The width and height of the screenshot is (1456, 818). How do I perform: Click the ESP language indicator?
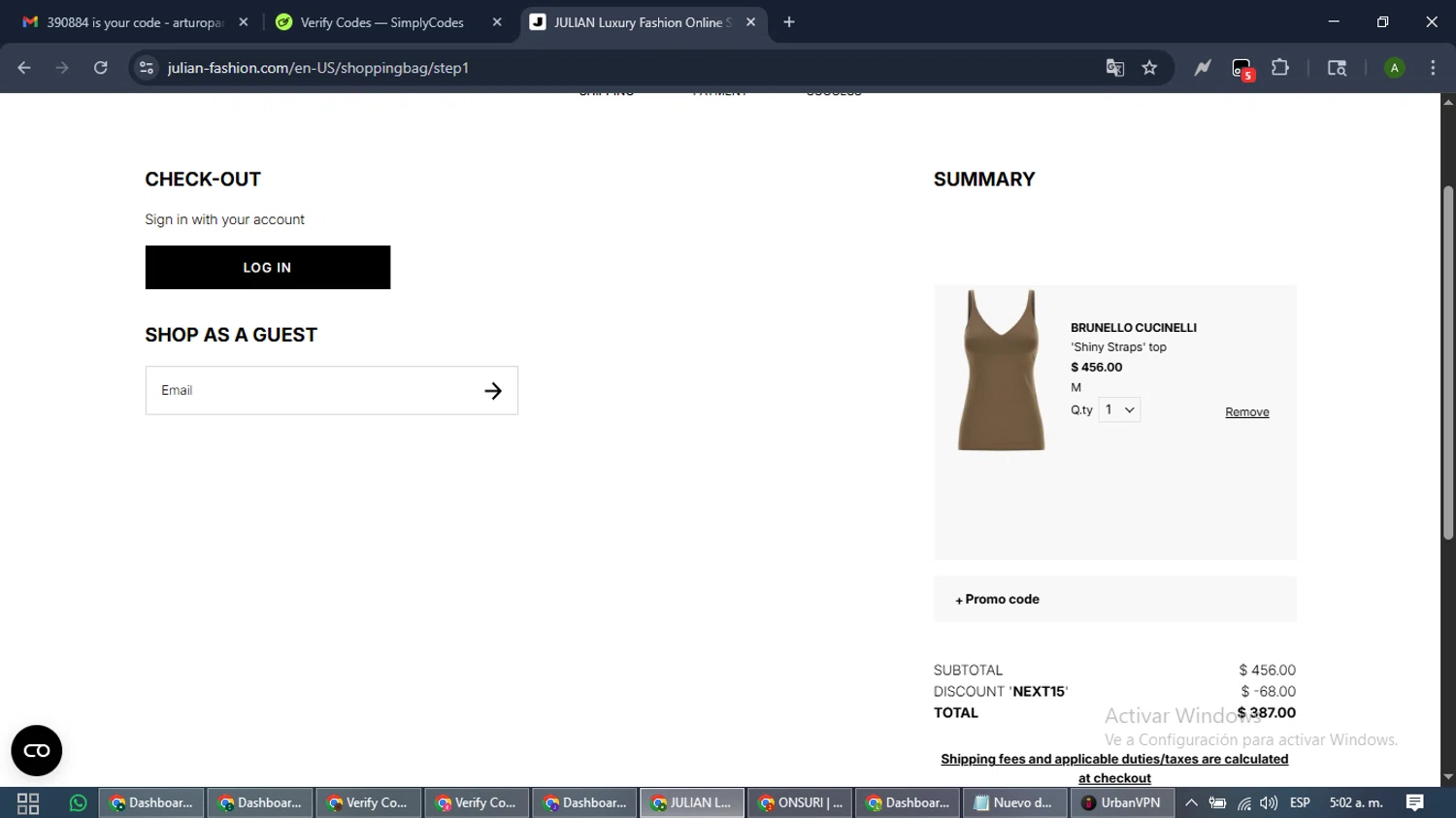[1300, 803]
